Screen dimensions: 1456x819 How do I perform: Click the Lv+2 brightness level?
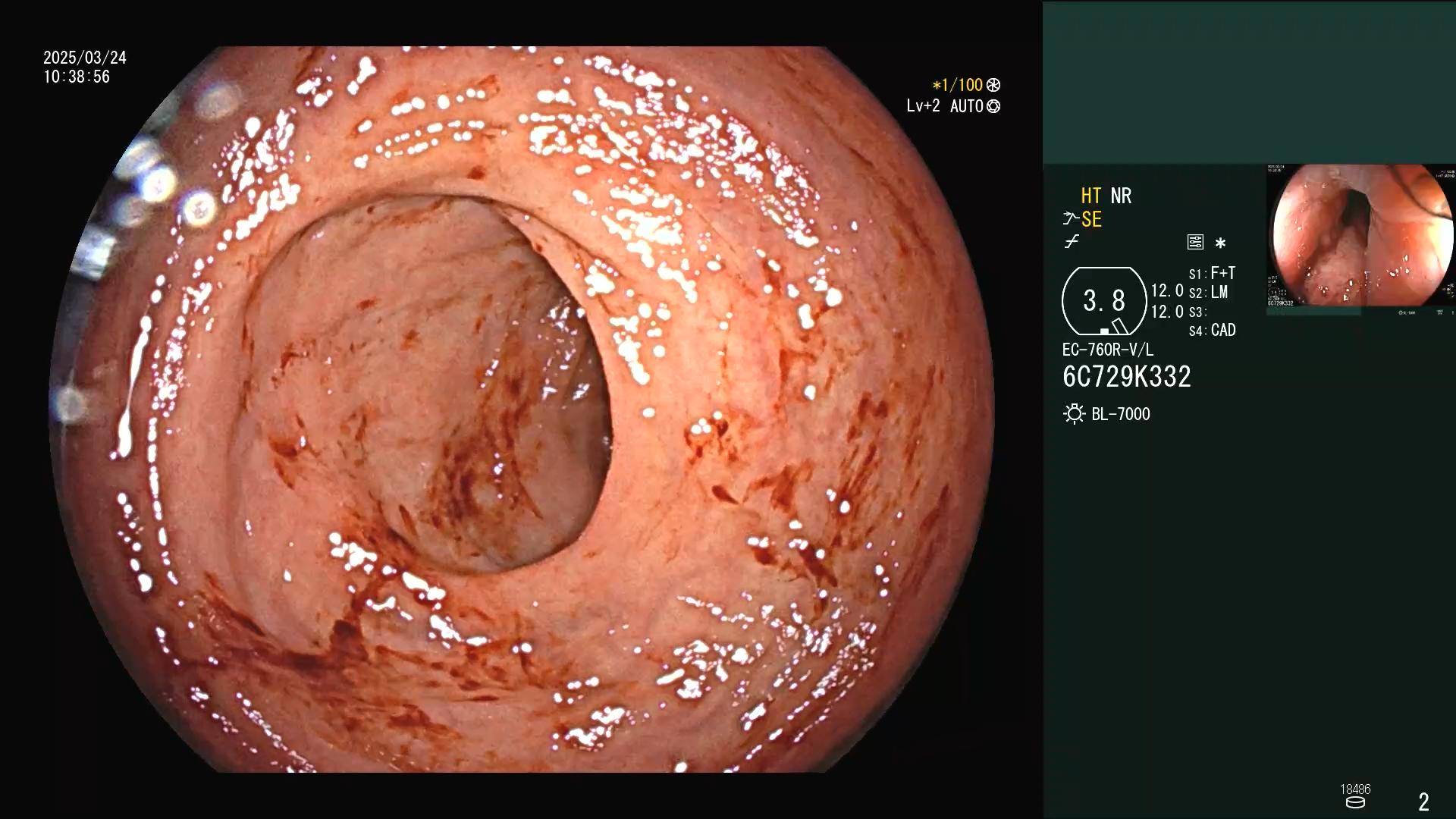pos(923,106)
